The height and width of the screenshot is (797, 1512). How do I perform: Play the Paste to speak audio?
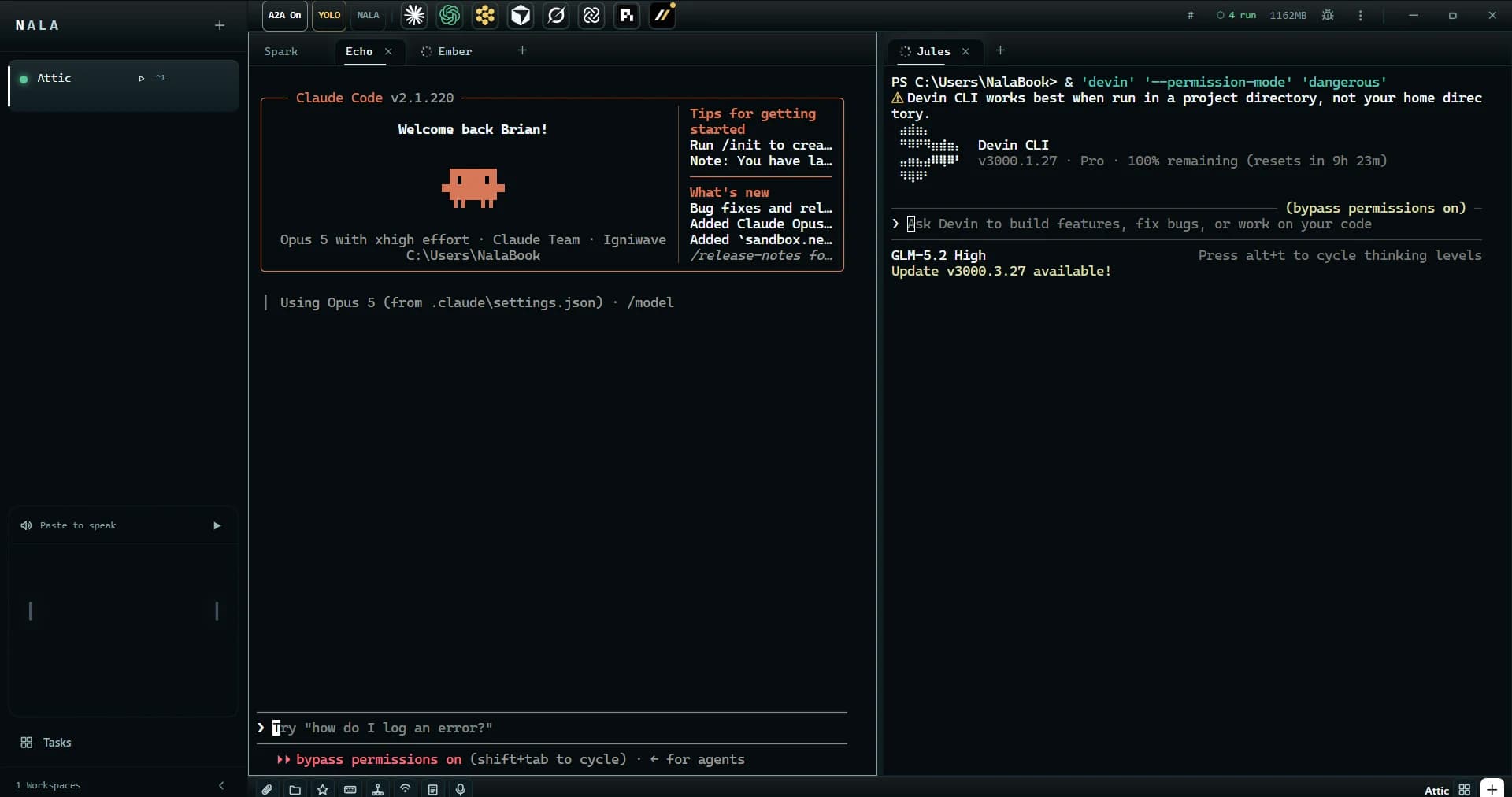[x=217, y=525]
